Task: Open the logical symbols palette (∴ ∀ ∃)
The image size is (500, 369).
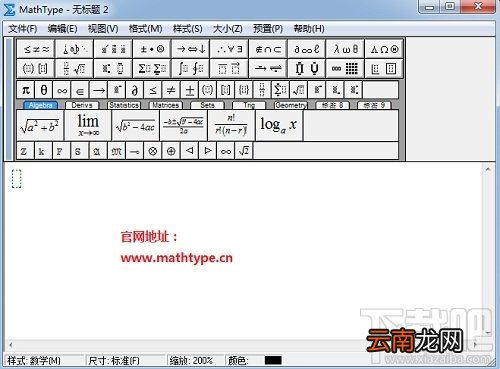Action: click(229, 49)
